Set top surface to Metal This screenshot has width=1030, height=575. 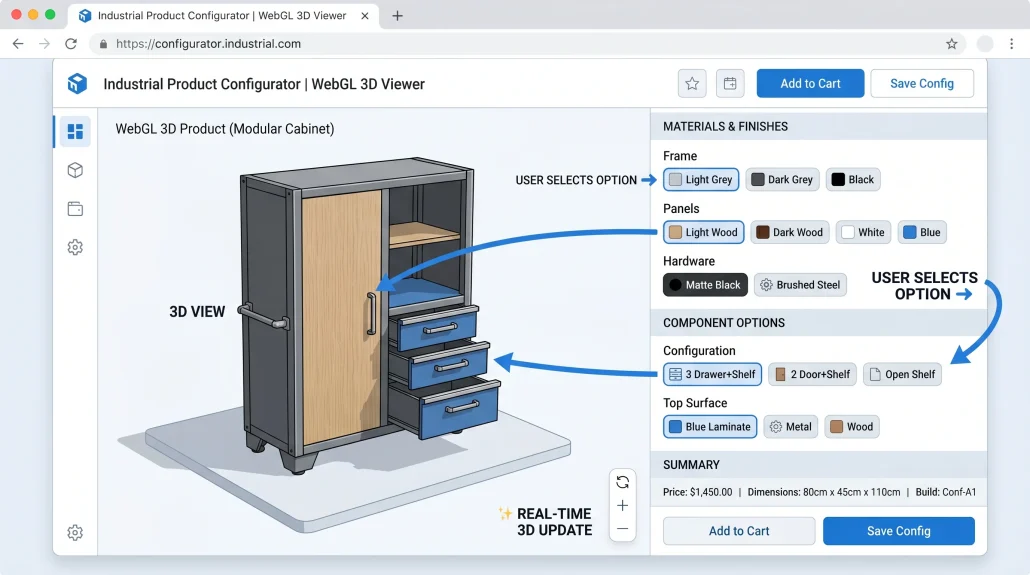coord(790,426)
